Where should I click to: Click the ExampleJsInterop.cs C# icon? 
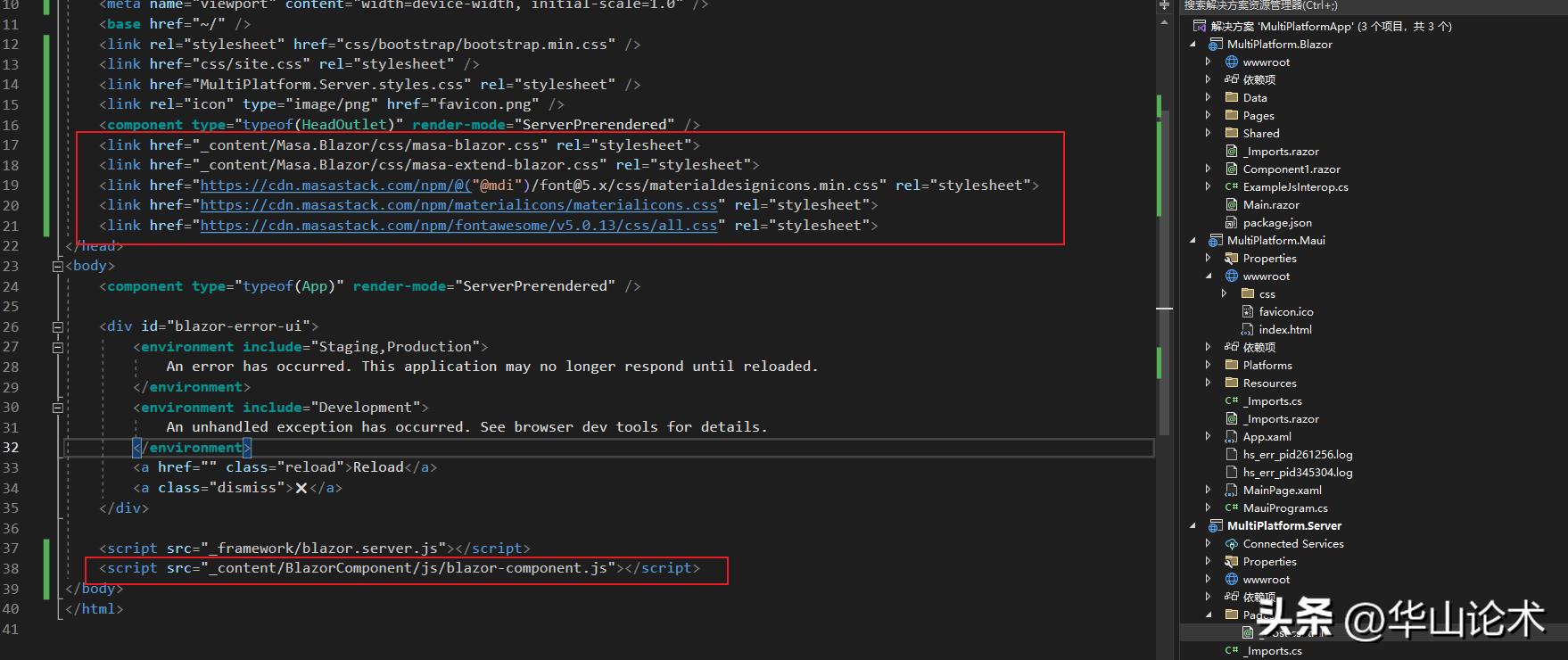(1232, 186)
